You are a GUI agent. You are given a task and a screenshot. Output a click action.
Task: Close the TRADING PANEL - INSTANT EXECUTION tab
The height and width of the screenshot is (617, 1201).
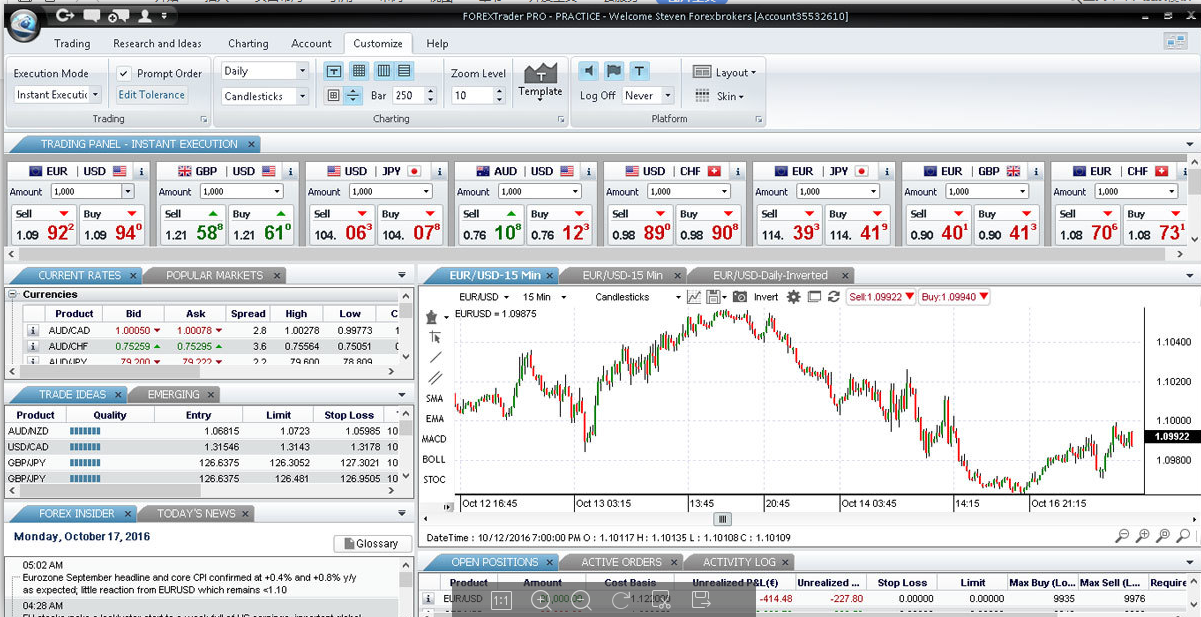pos(253,144)
